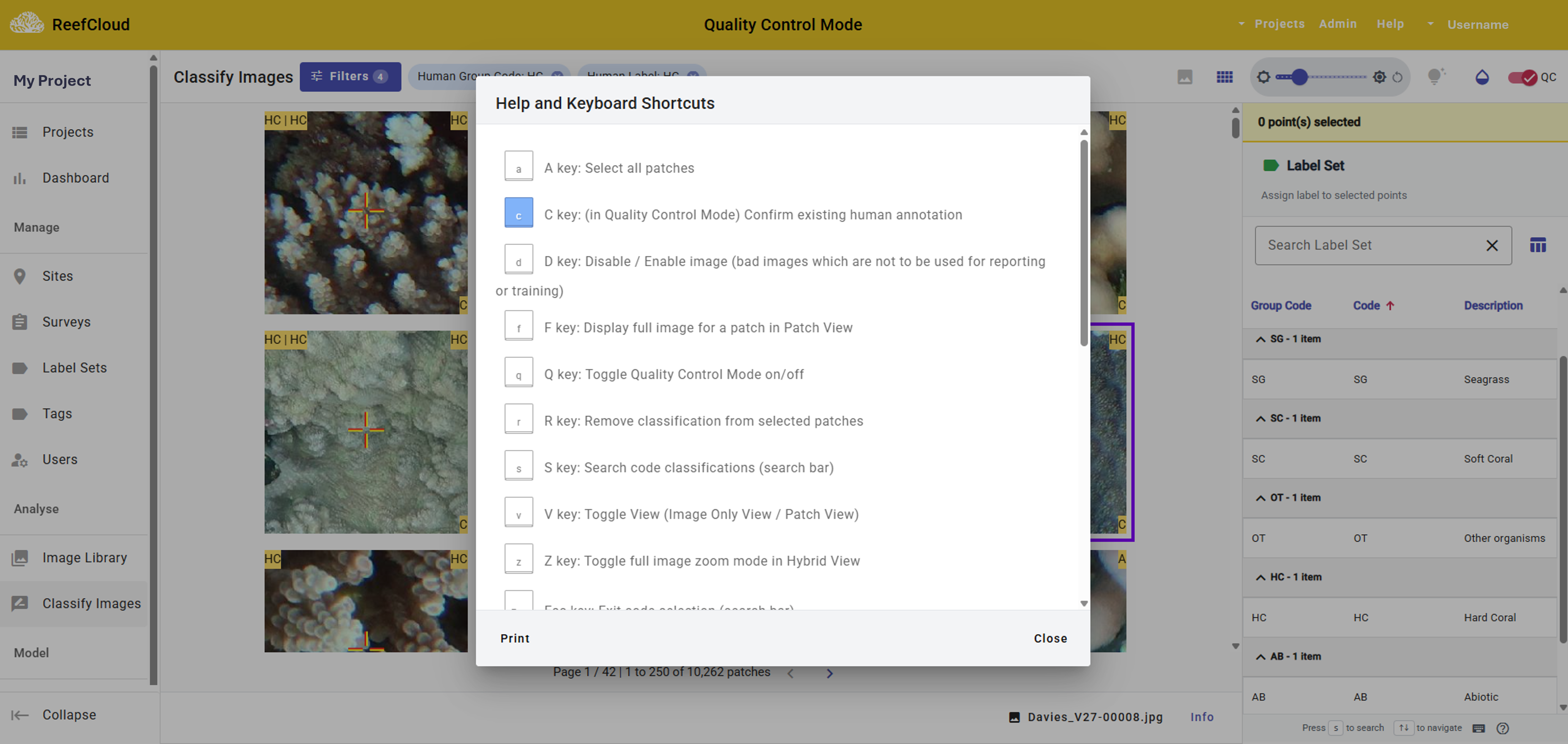This screenshot has width=1568, height=744.
Task: Open keyboard shortcuts keyboard icon
Action: (x=1479, y=728)
